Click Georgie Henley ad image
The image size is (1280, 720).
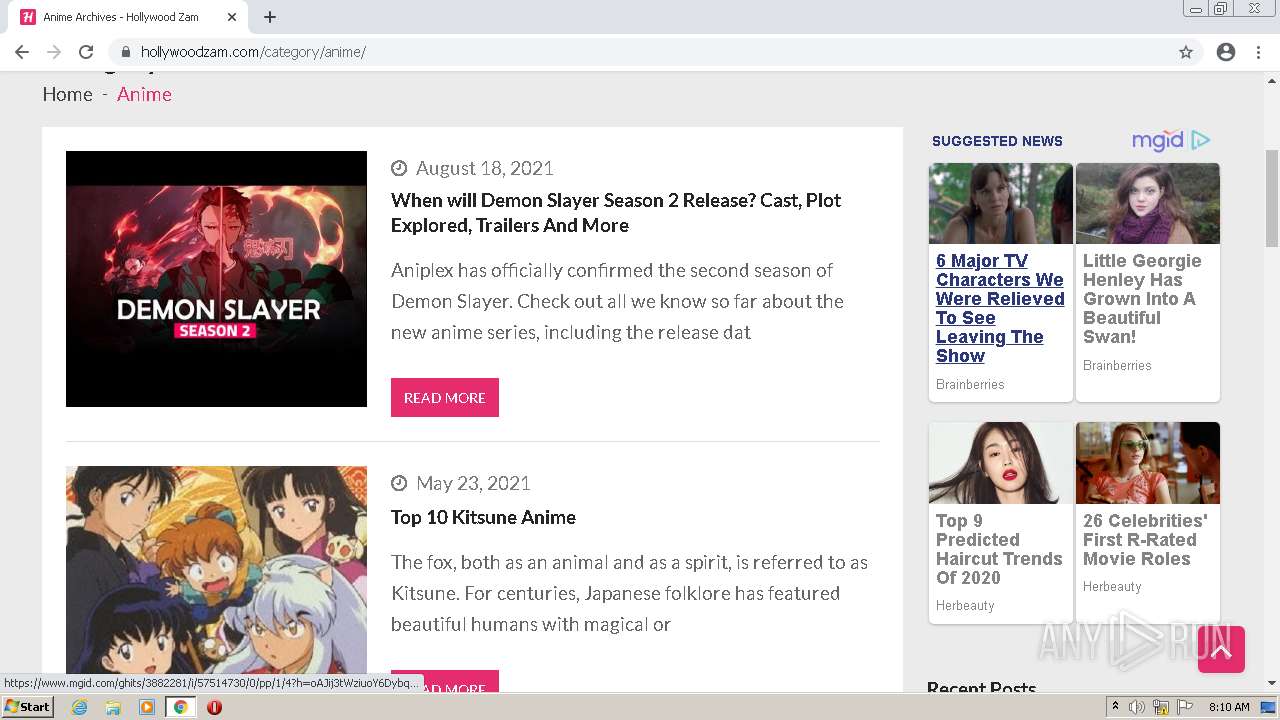pos(1148,203)
